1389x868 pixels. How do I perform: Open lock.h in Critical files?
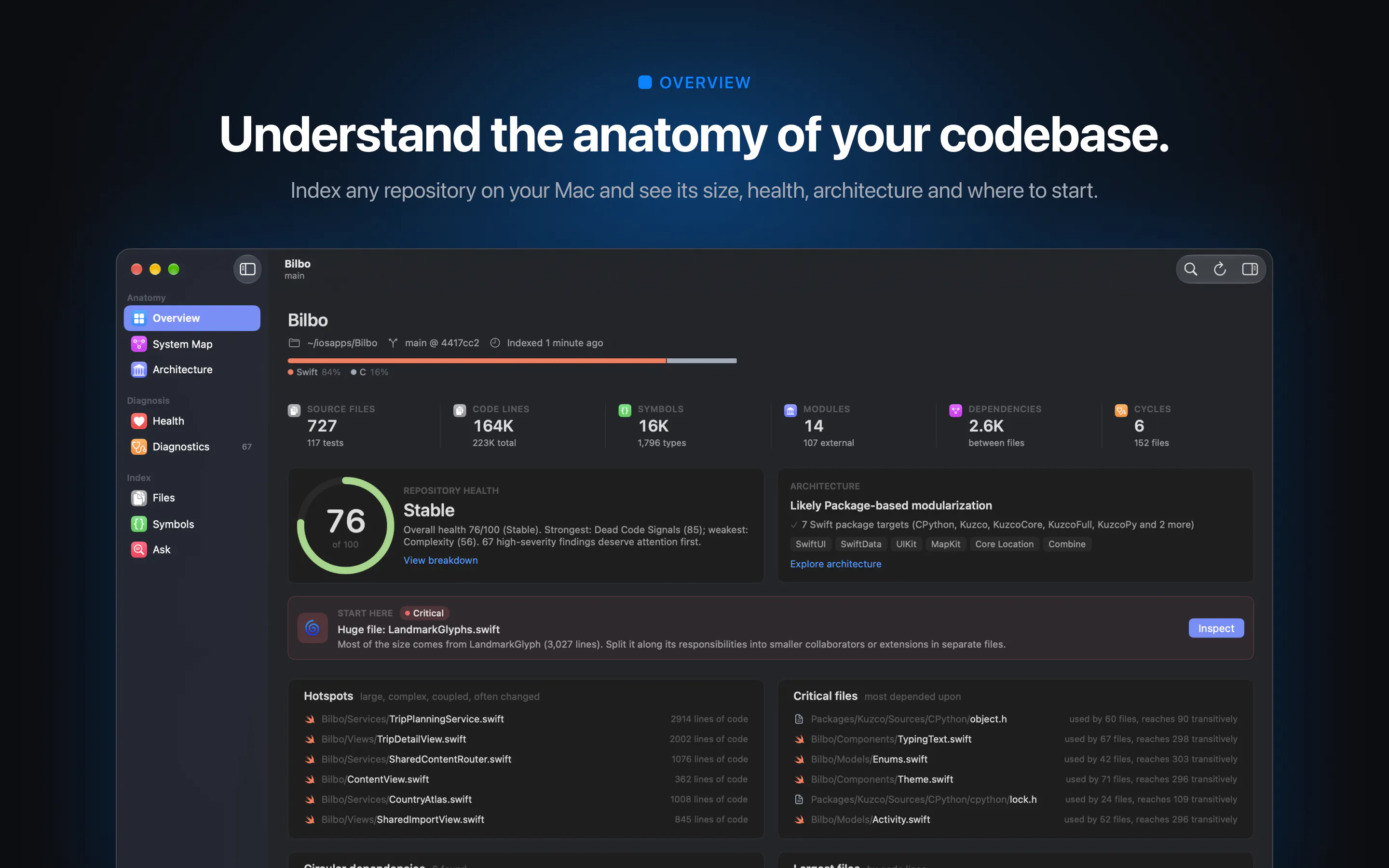1015,799
